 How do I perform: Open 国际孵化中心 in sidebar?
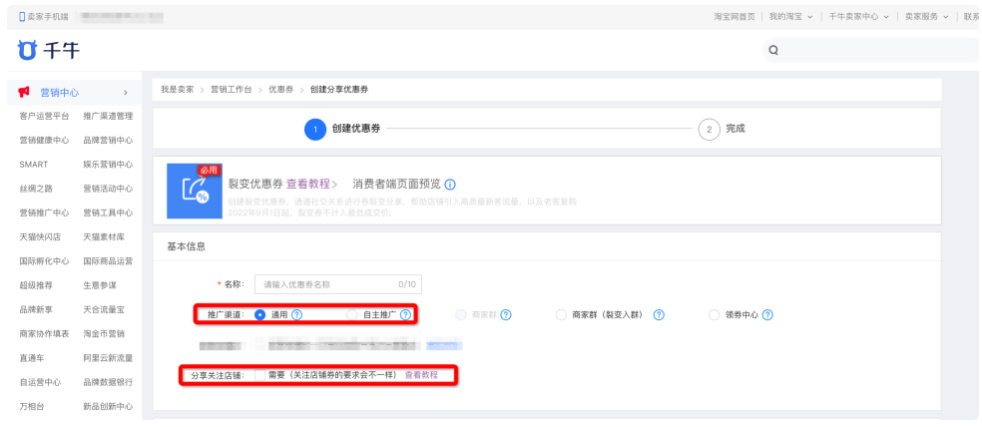coord(44,261)
